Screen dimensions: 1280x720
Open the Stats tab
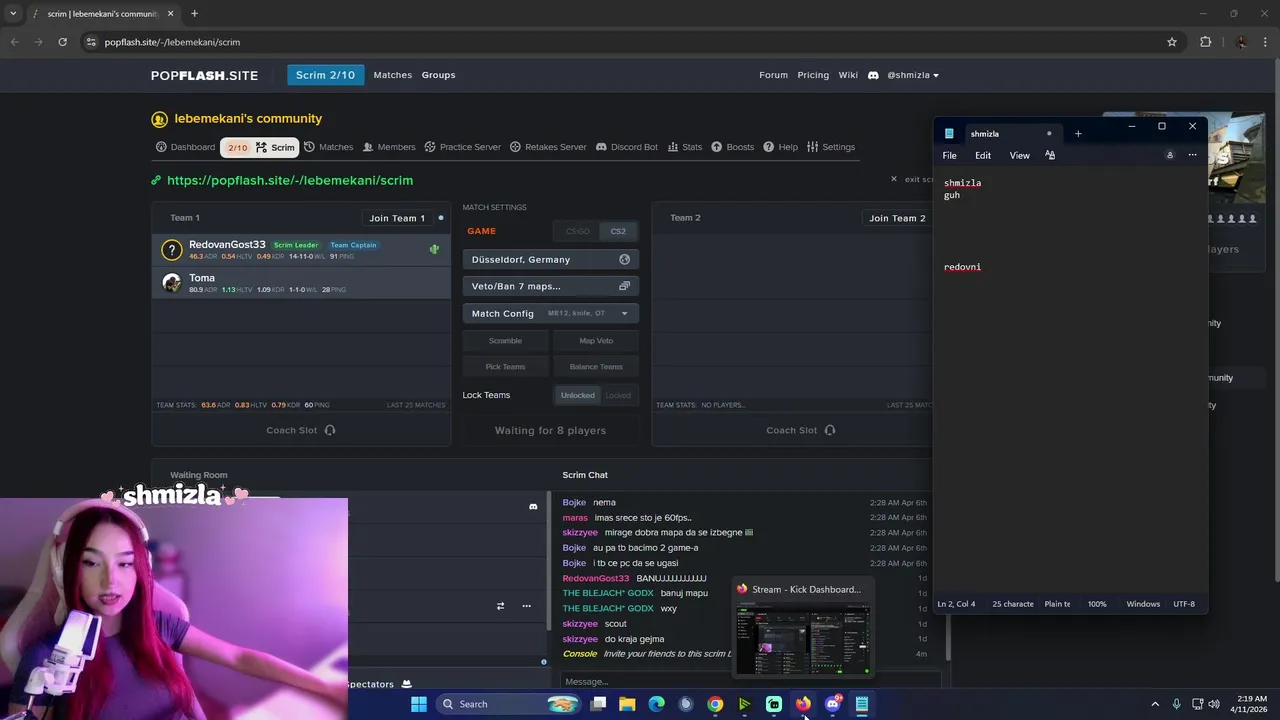685,147
